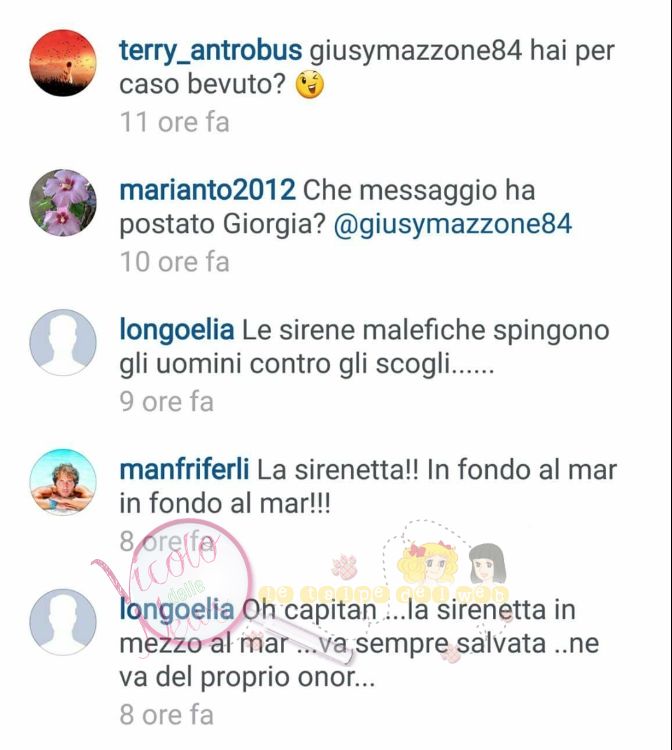Tap the "11 ore fa" timestamp
This screenshot has width=672, height=750.
175,122
